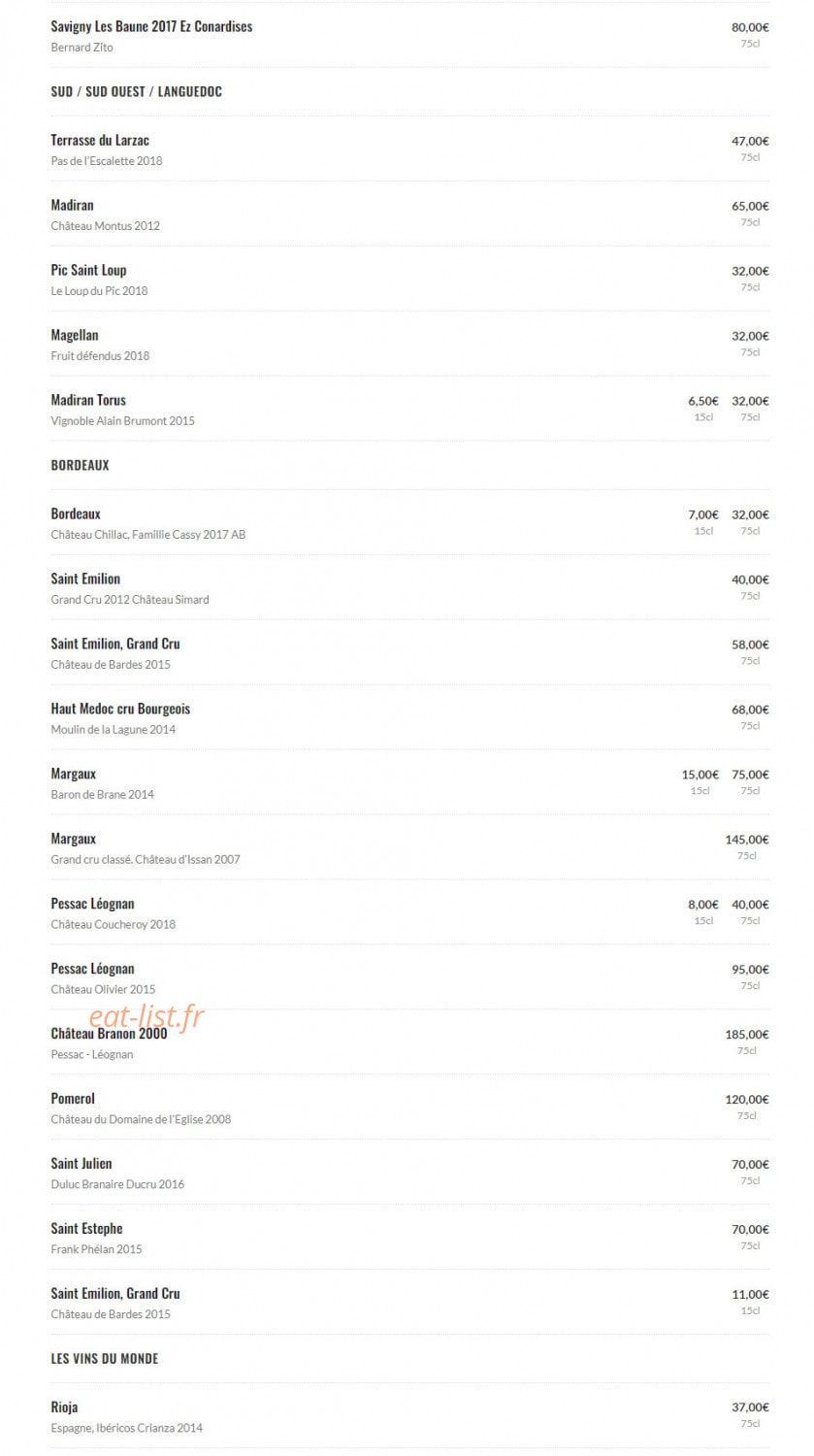Click the BORDEAUX section heading
814x1456 pixels.
click(x=80, y=465)
